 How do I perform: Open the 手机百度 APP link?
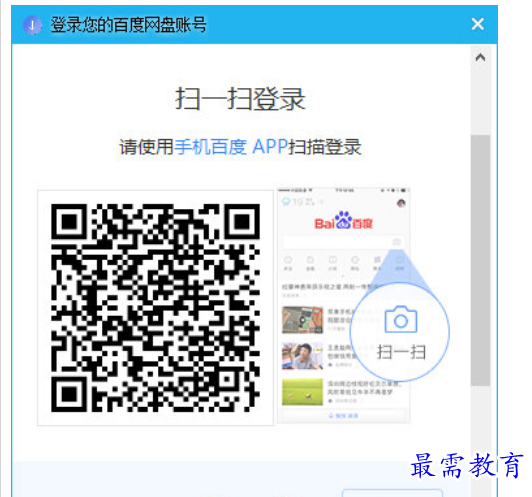[231, 147]
